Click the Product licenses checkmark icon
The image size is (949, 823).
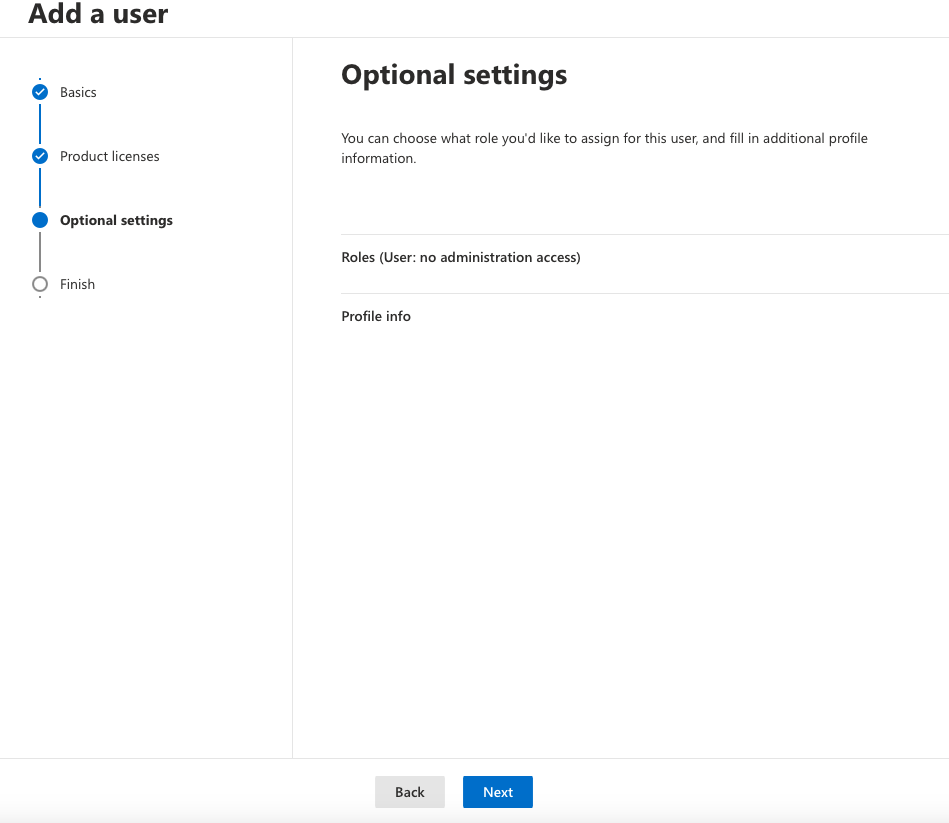pos(40,156)
